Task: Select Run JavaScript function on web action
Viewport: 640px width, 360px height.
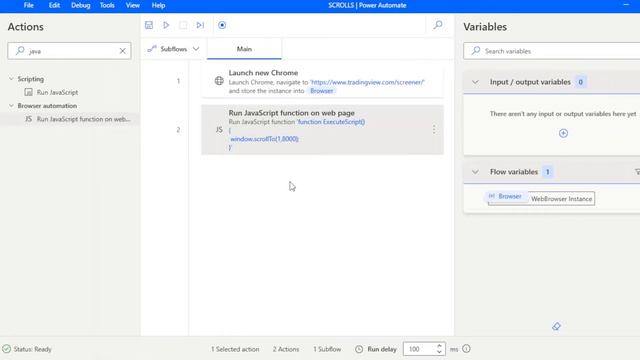Action: [78, 119]
